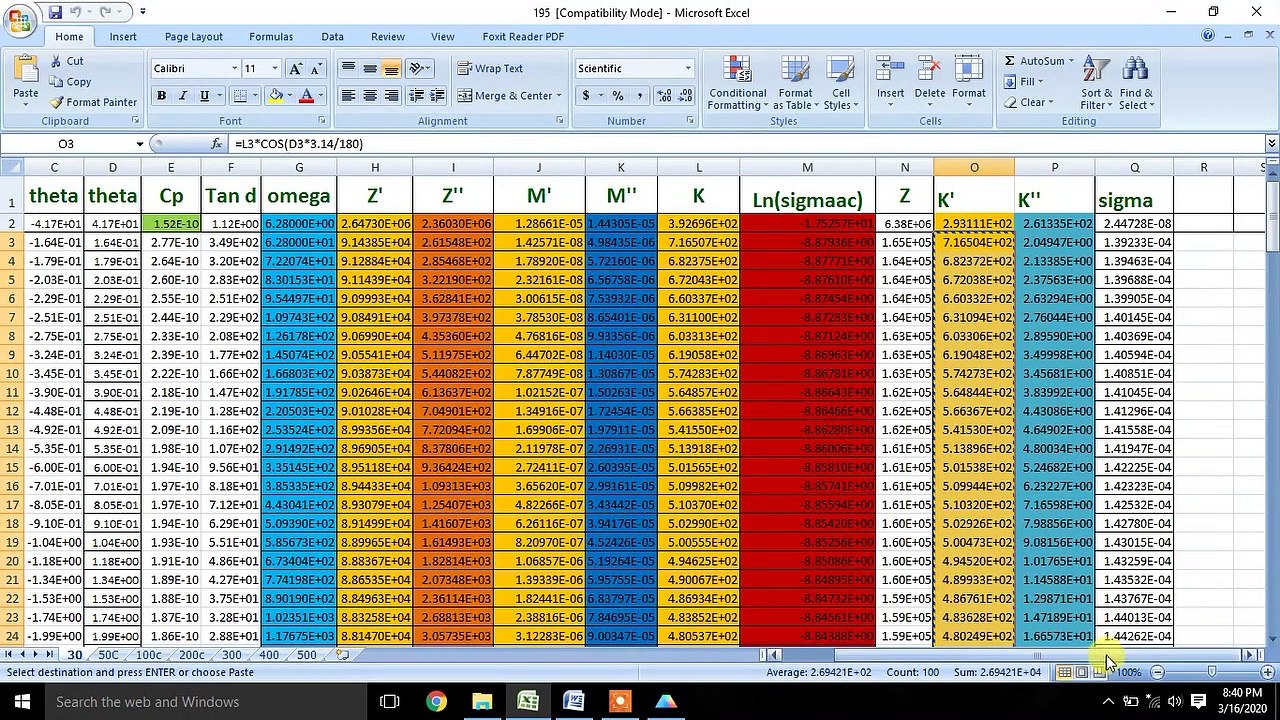This screenshot has width=1280, height=720.
Task: Click the AutoSum sigma icon
Action: pos(1010,61)
